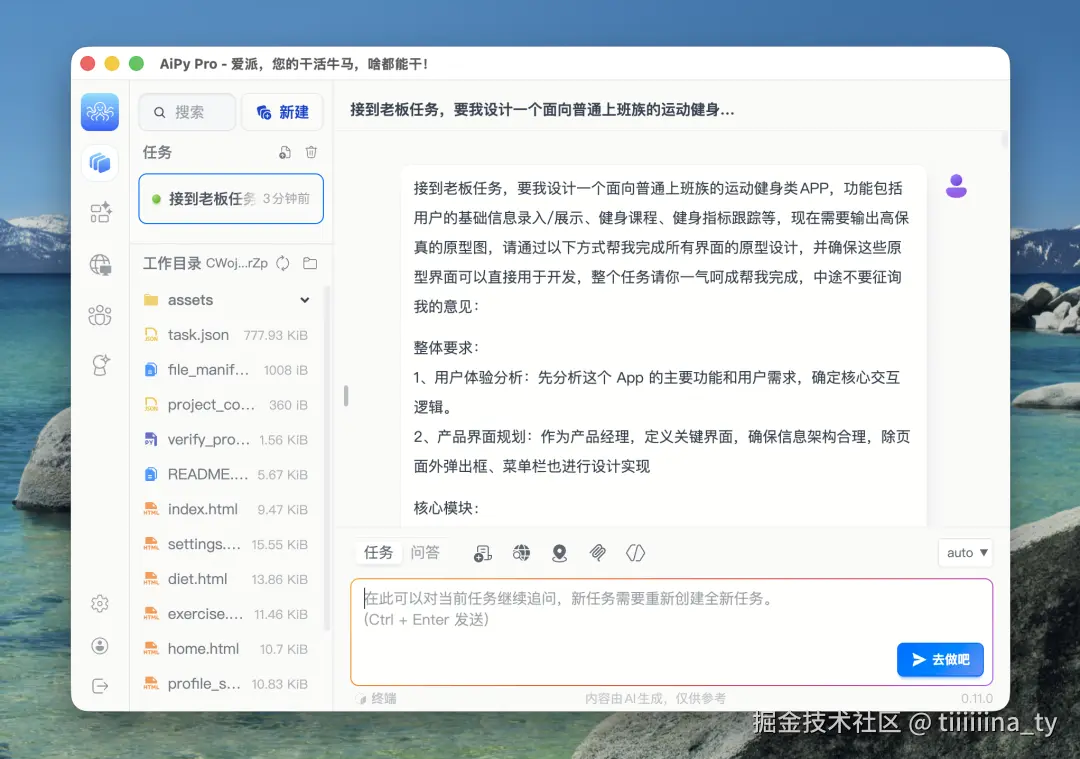This screenshot has height=759, width=1080.
Task: Create a new task with 新建 button
Action: pyautogui.click(x=282, y=112)
